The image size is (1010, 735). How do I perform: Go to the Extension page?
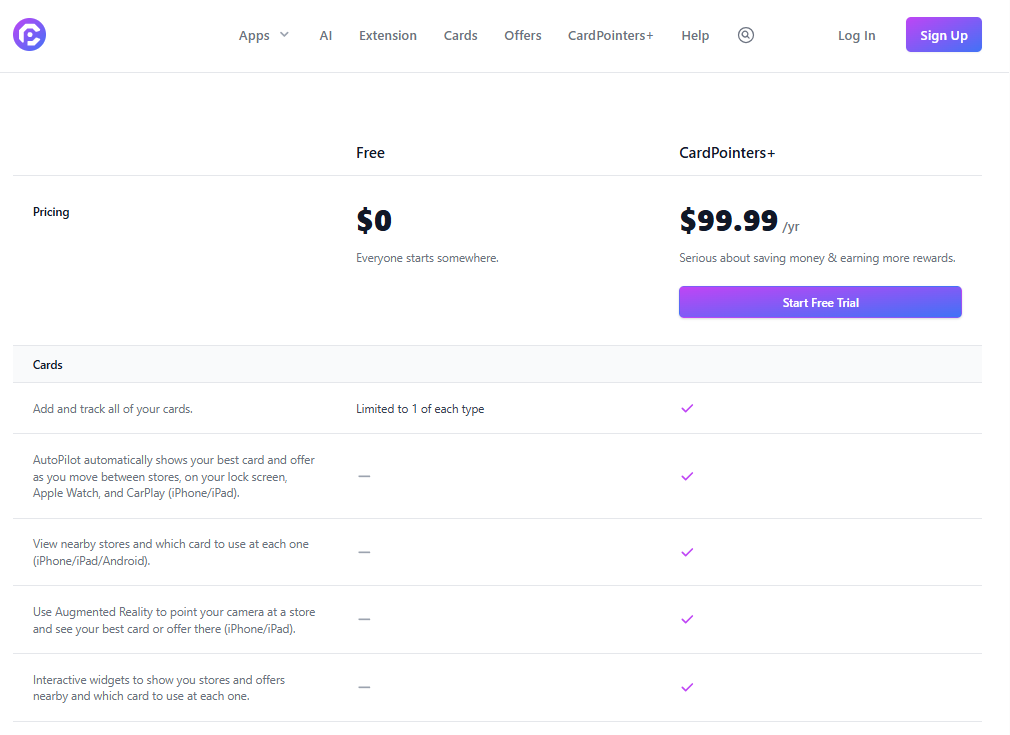(388, 35)
